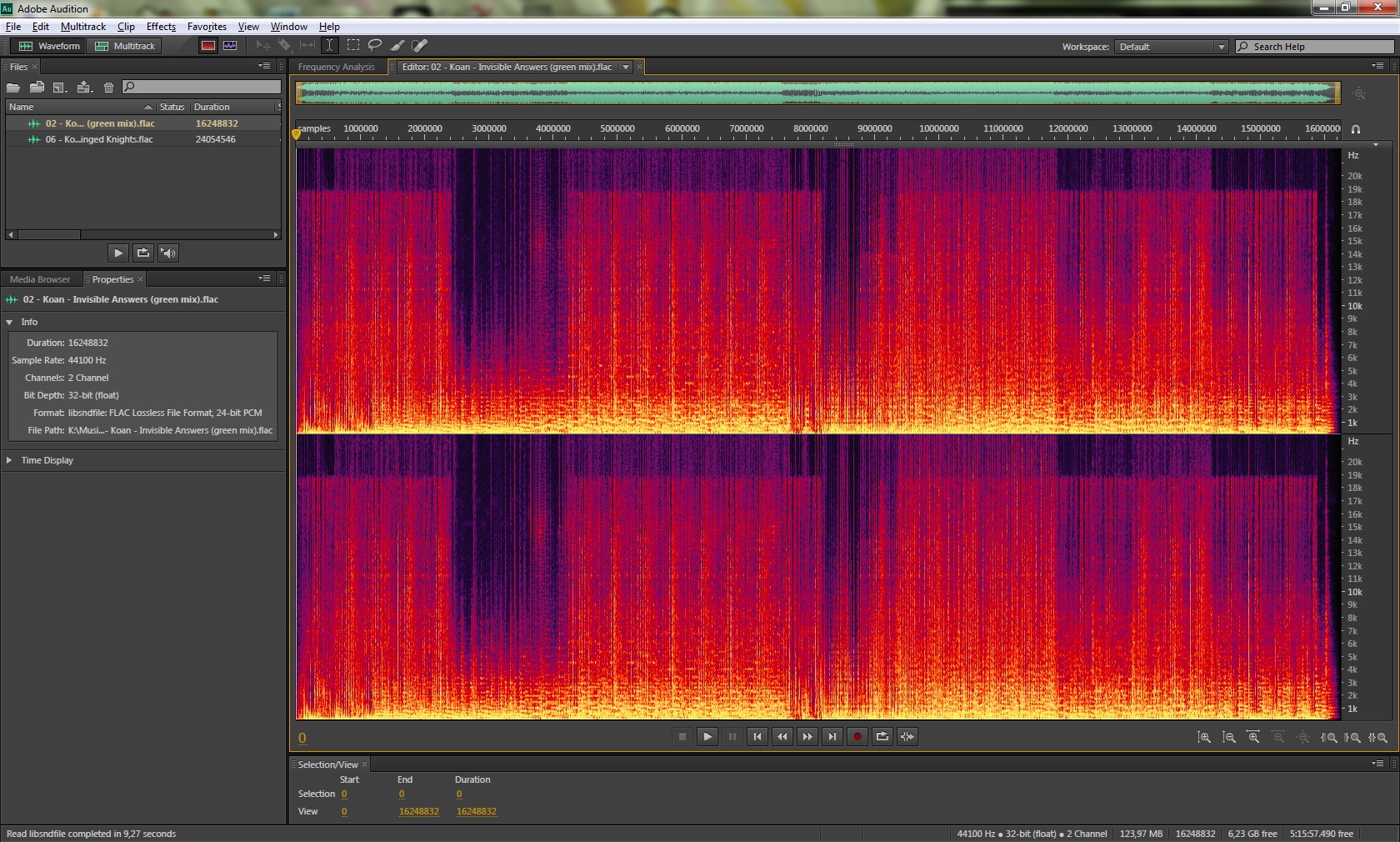Click the green waveform overview navigator

click(x=818, y=93)
